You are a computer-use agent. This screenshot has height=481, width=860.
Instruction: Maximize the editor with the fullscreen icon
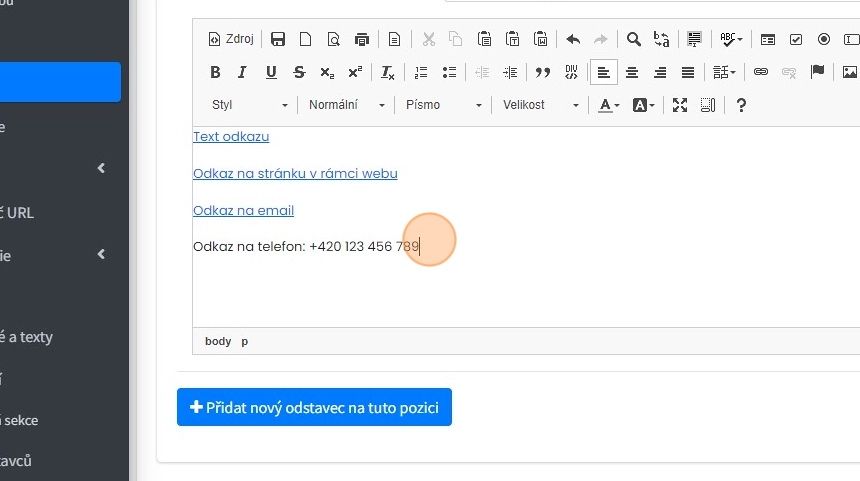(680, 105)
